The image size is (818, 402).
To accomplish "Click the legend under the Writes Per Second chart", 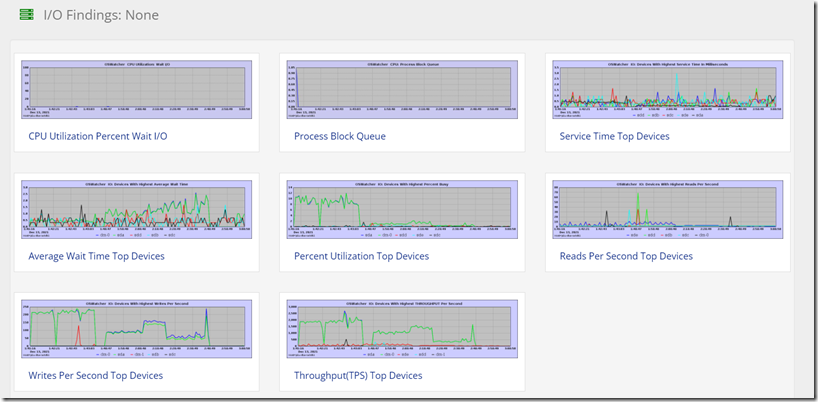I will tap(137, 354).
